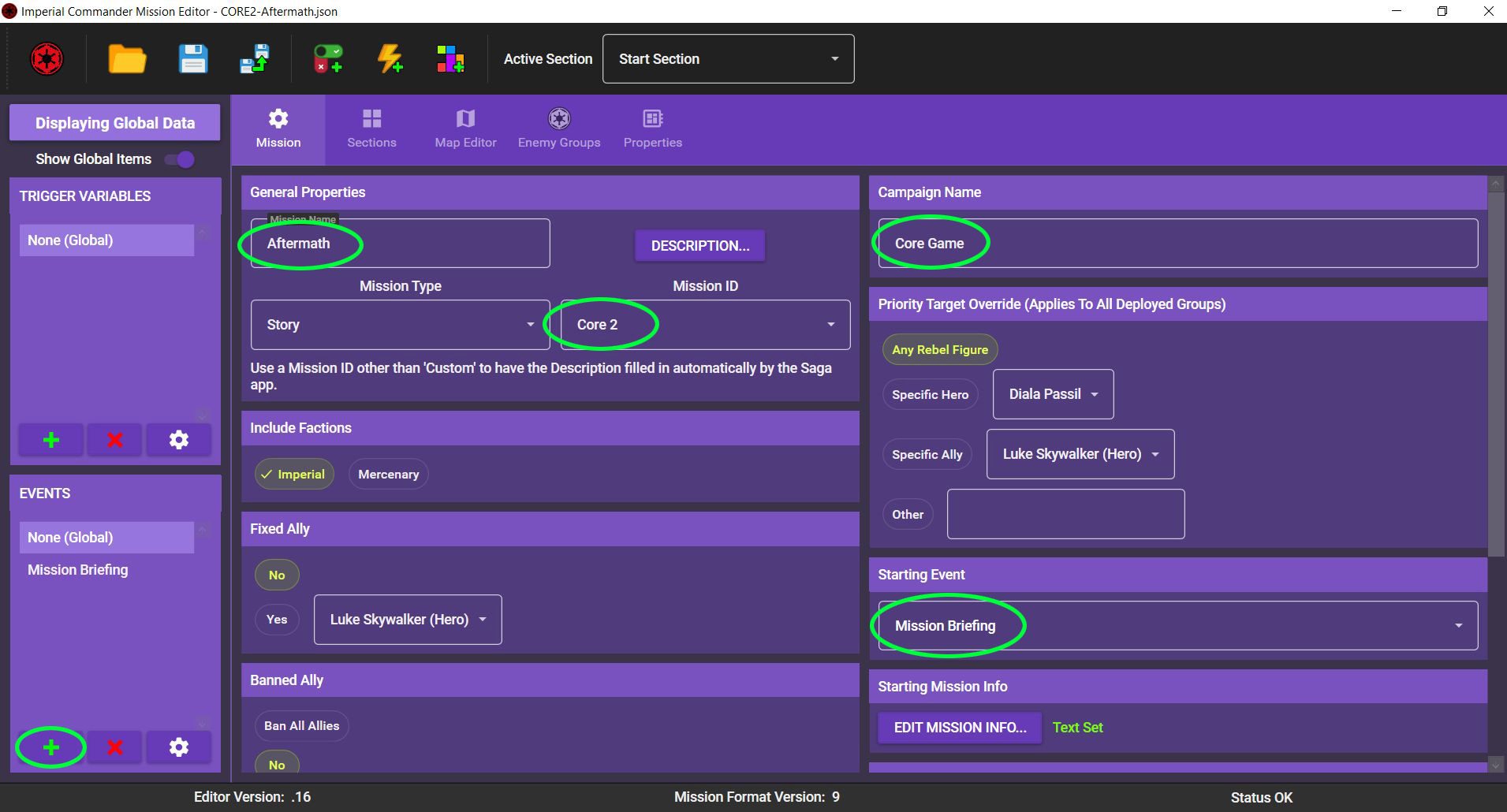The image size is (1507, 812).
Task: Open the Properties tab
Action: pyautogui.click(x=653, y=129)
